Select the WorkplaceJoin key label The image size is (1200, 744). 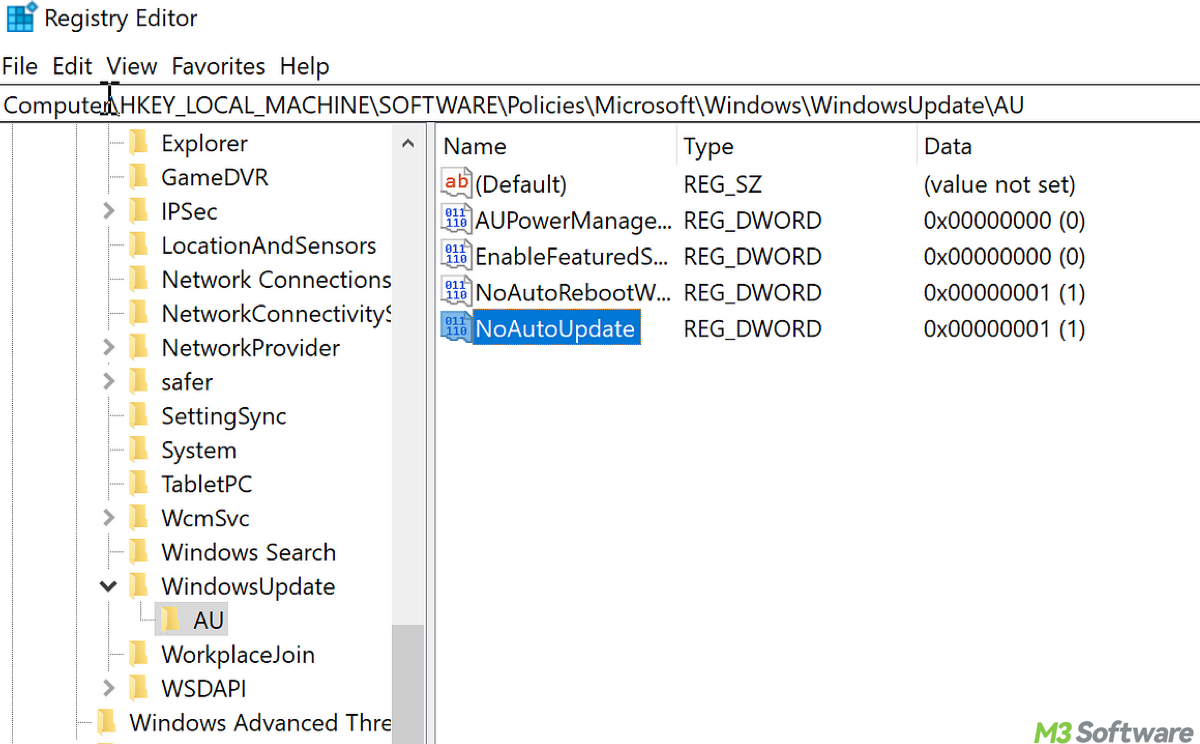pyautogui.click(x=238, y=654)
